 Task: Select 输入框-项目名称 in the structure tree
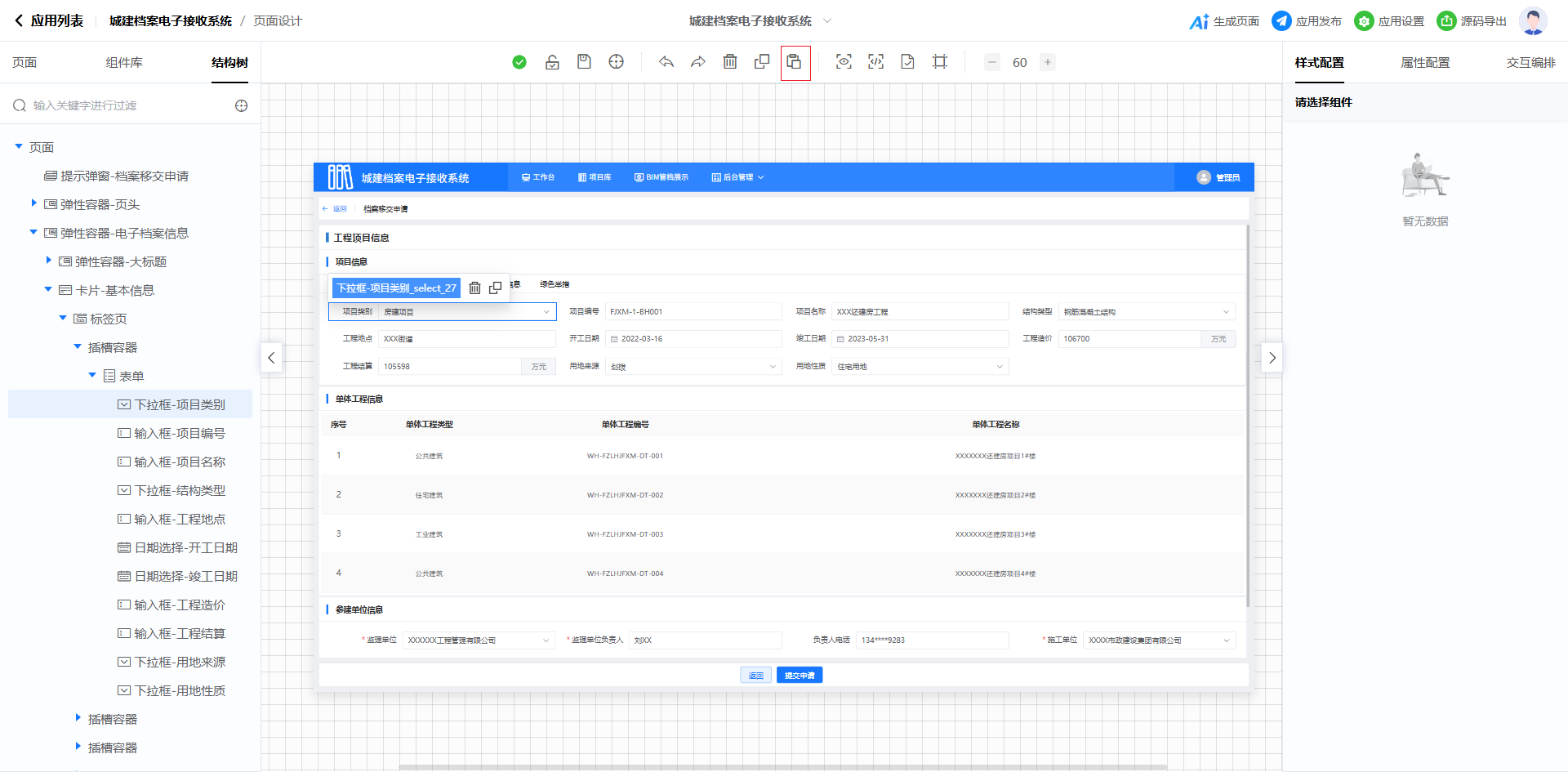tap(180, 462)
